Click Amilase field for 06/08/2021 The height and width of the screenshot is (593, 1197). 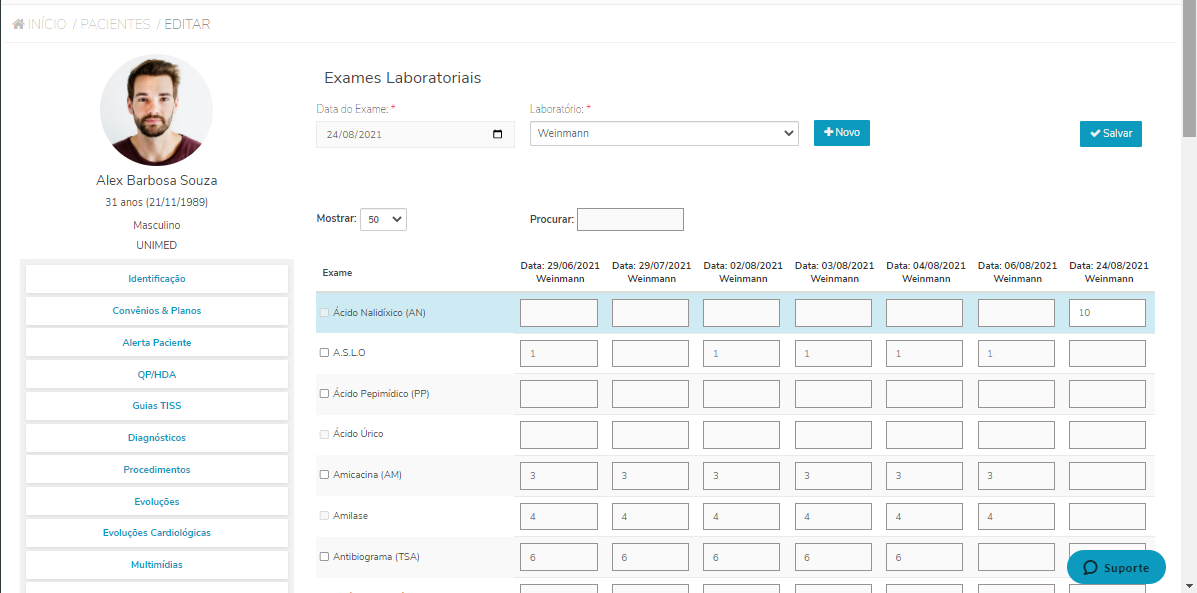click(1016, 517)
